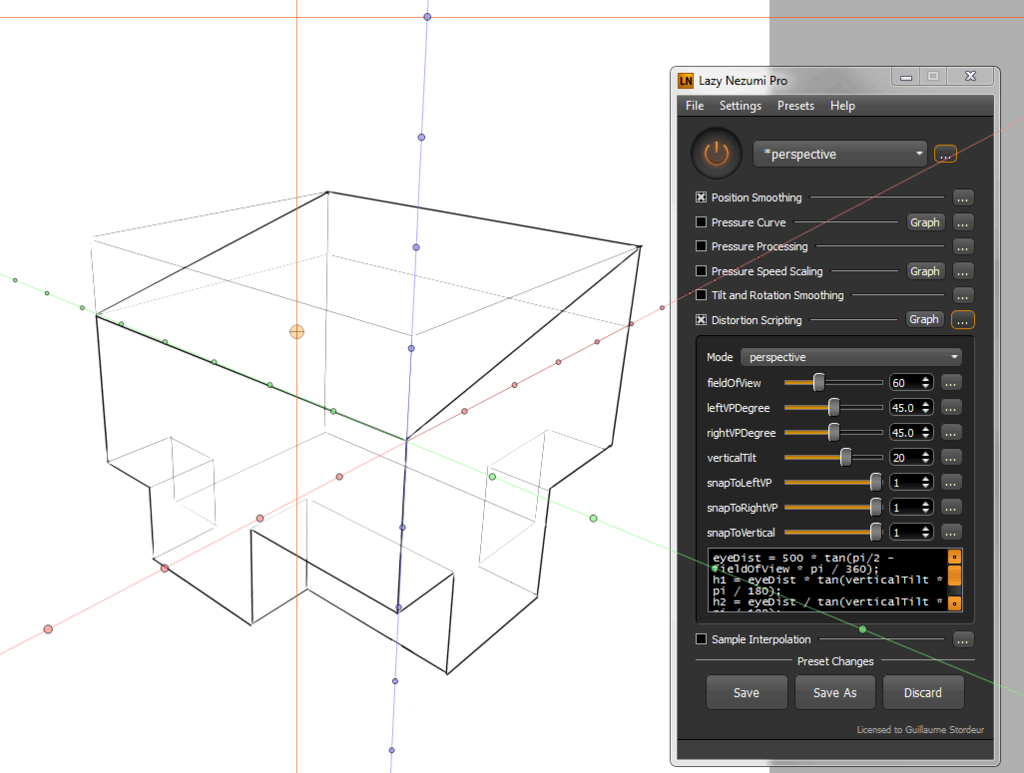Click leftVPDegree value stepper arrows
Screen dimensions: 1024x773
tap(926, 407)
